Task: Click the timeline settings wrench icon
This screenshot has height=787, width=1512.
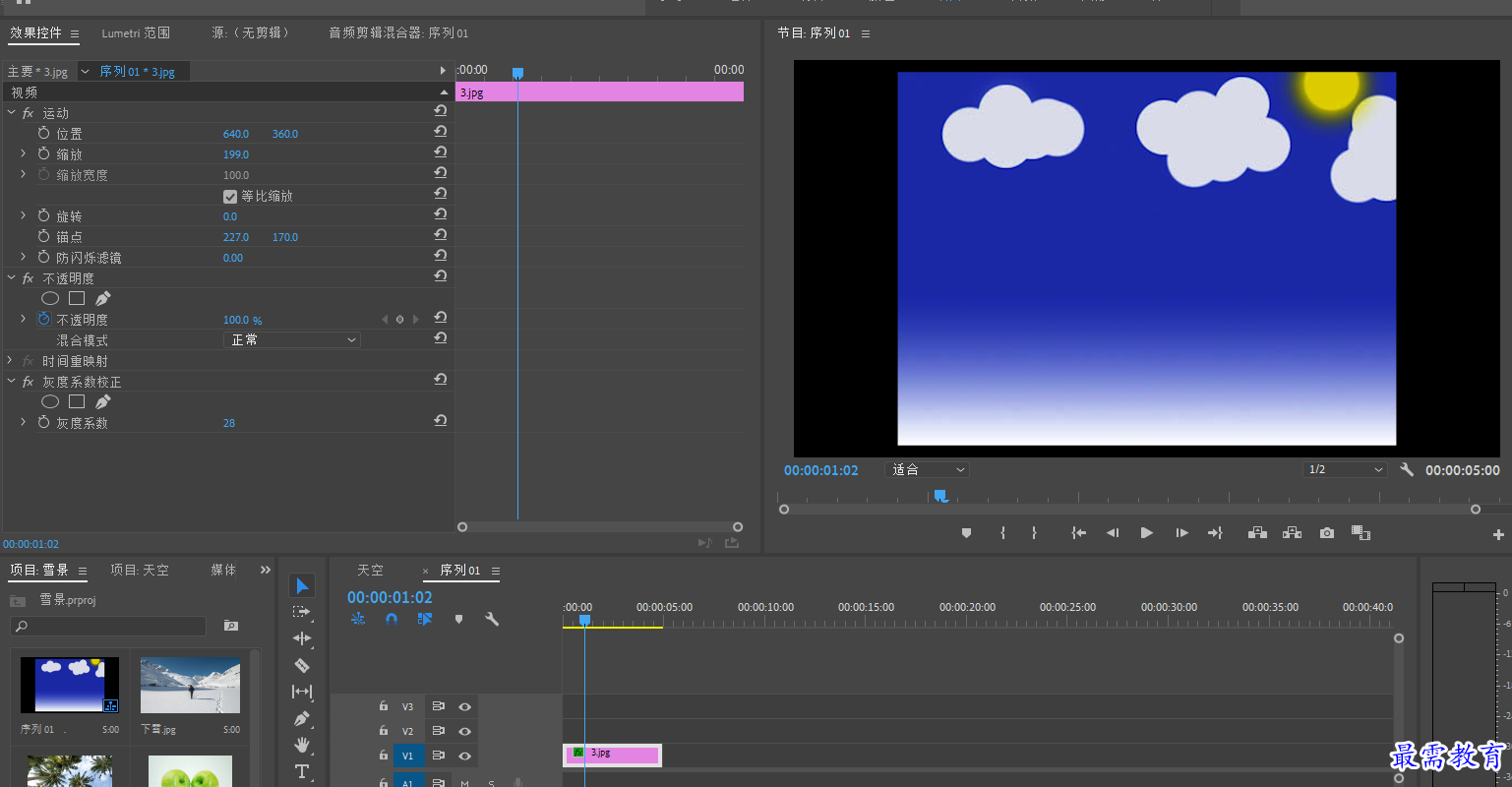Action: pos(492,619)
